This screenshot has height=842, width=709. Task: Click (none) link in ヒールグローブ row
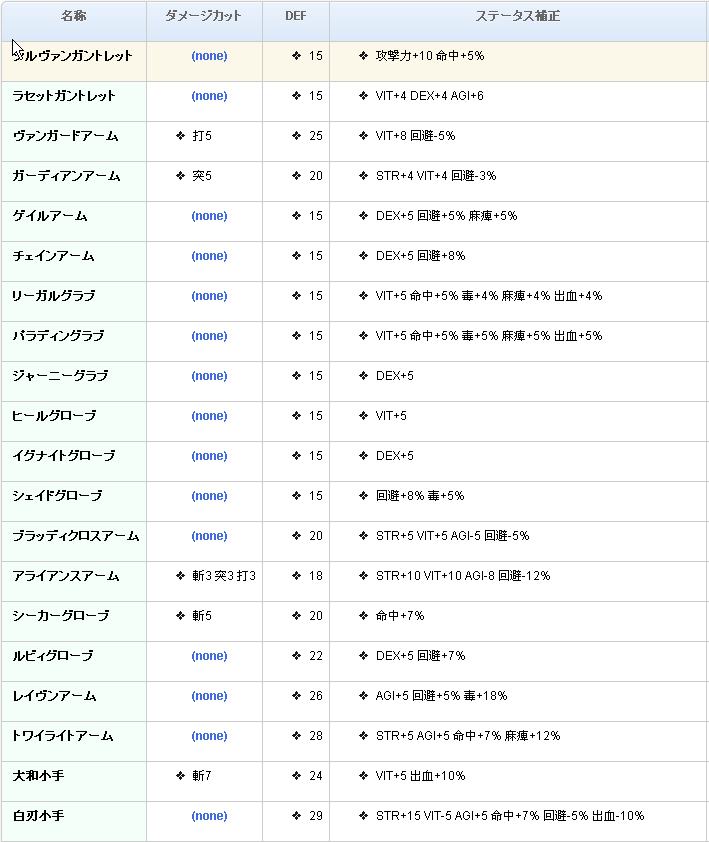tap(209, 416)
